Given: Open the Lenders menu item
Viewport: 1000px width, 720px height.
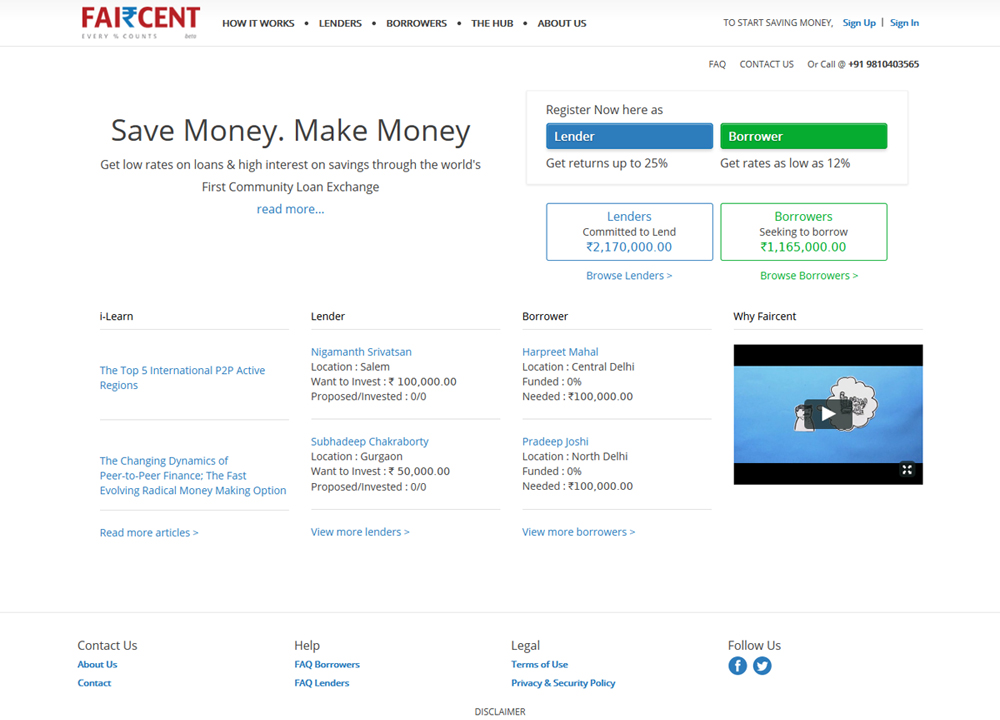Looking at the screenshot, I should click(340, 24).
